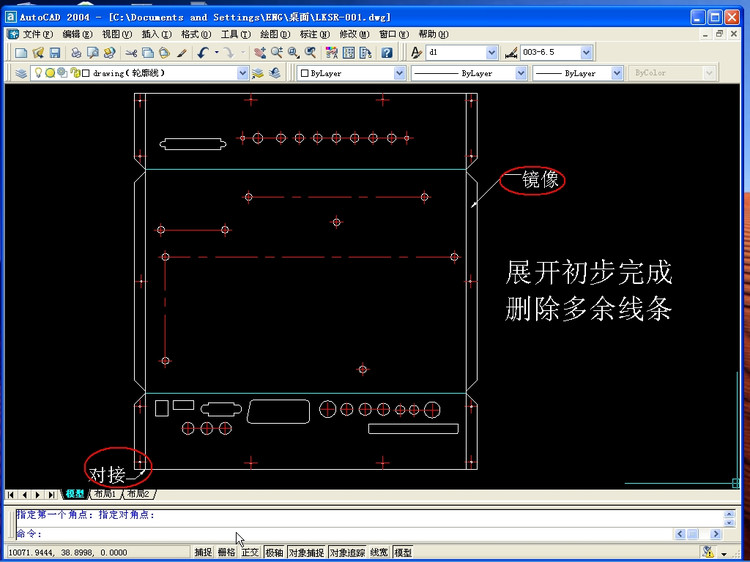Viewport: 750px width, 562px height.
Task: Switch to the 布局2 layout tab
Action: [138, 494]
